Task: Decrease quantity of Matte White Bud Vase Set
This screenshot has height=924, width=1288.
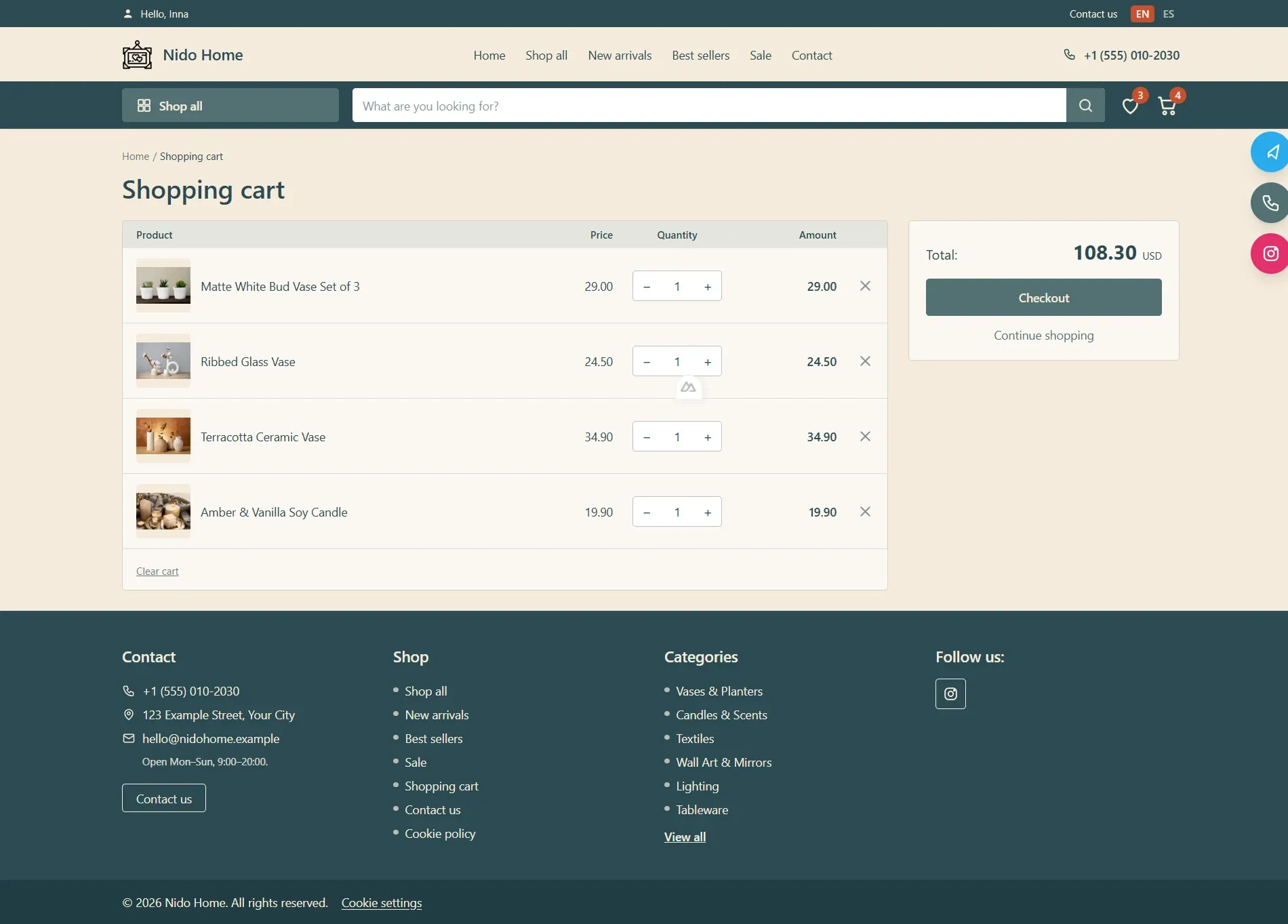Action: 647,286
